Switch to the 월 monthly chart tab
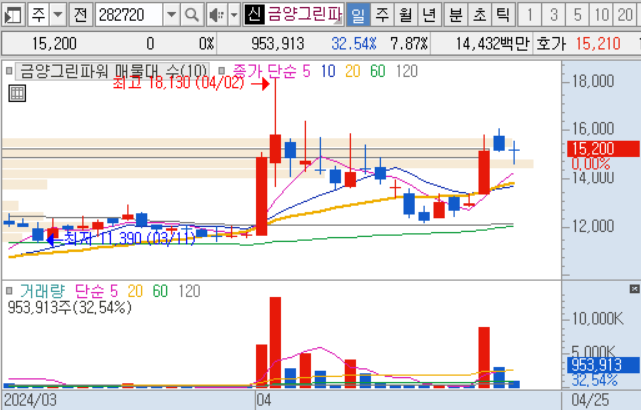Screen dimensions: 641x410 (406, 15)
